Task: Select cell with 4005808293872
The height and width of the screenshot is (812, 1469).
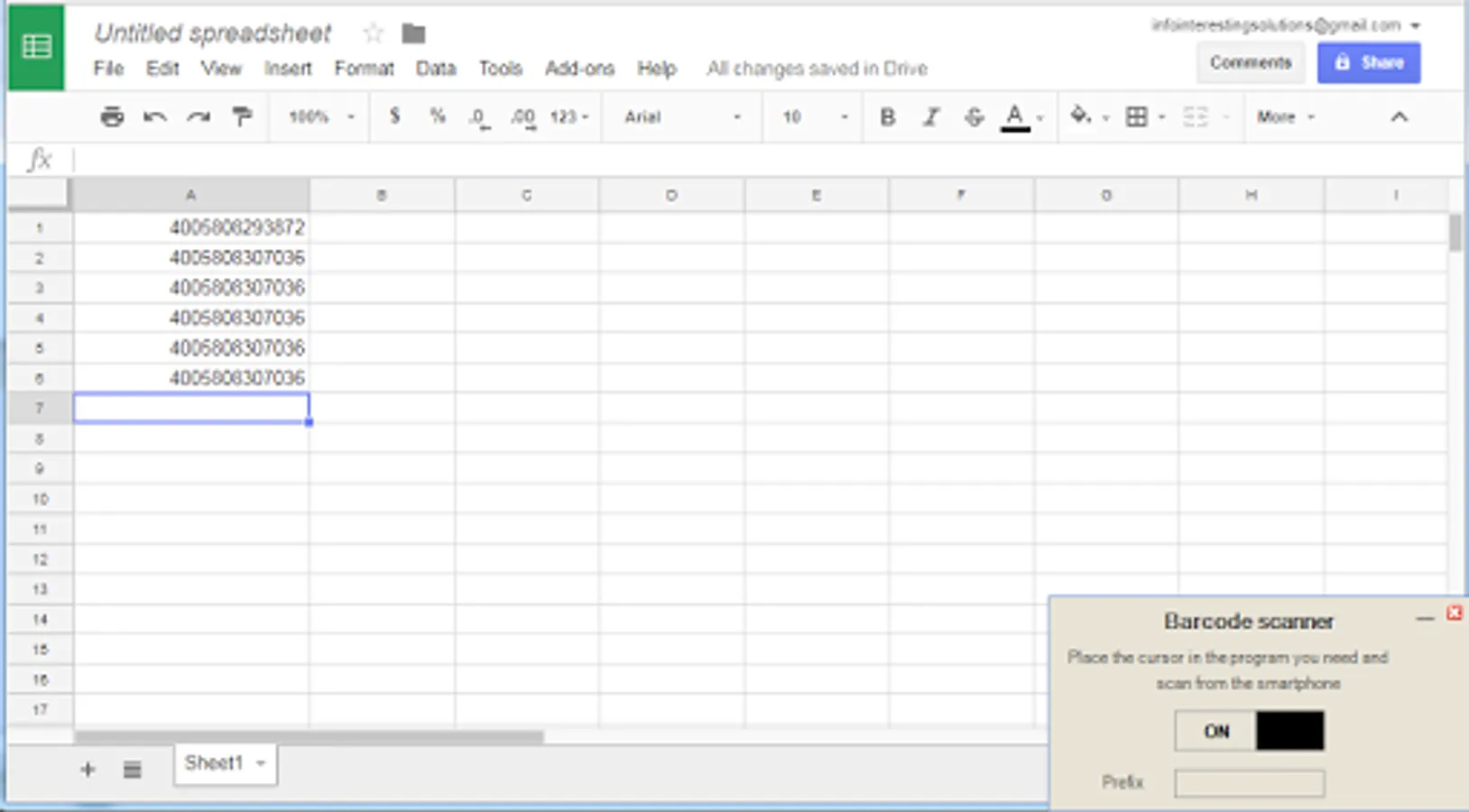Action: (191, 227)
